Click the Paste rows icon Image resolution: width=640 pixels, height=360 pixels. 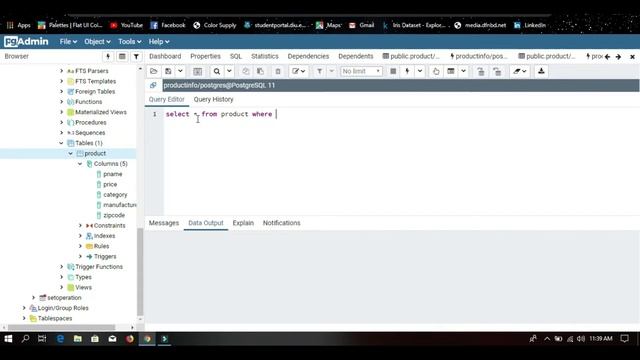coord(260,71)
